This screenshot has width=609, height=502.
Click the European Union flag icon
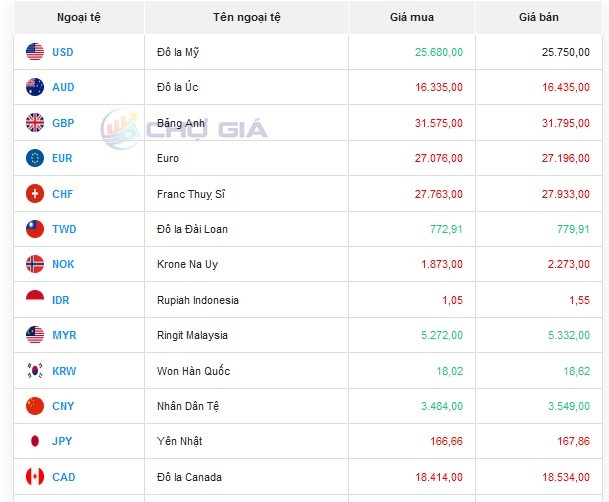pyautogui.click(x=35, y=158)
